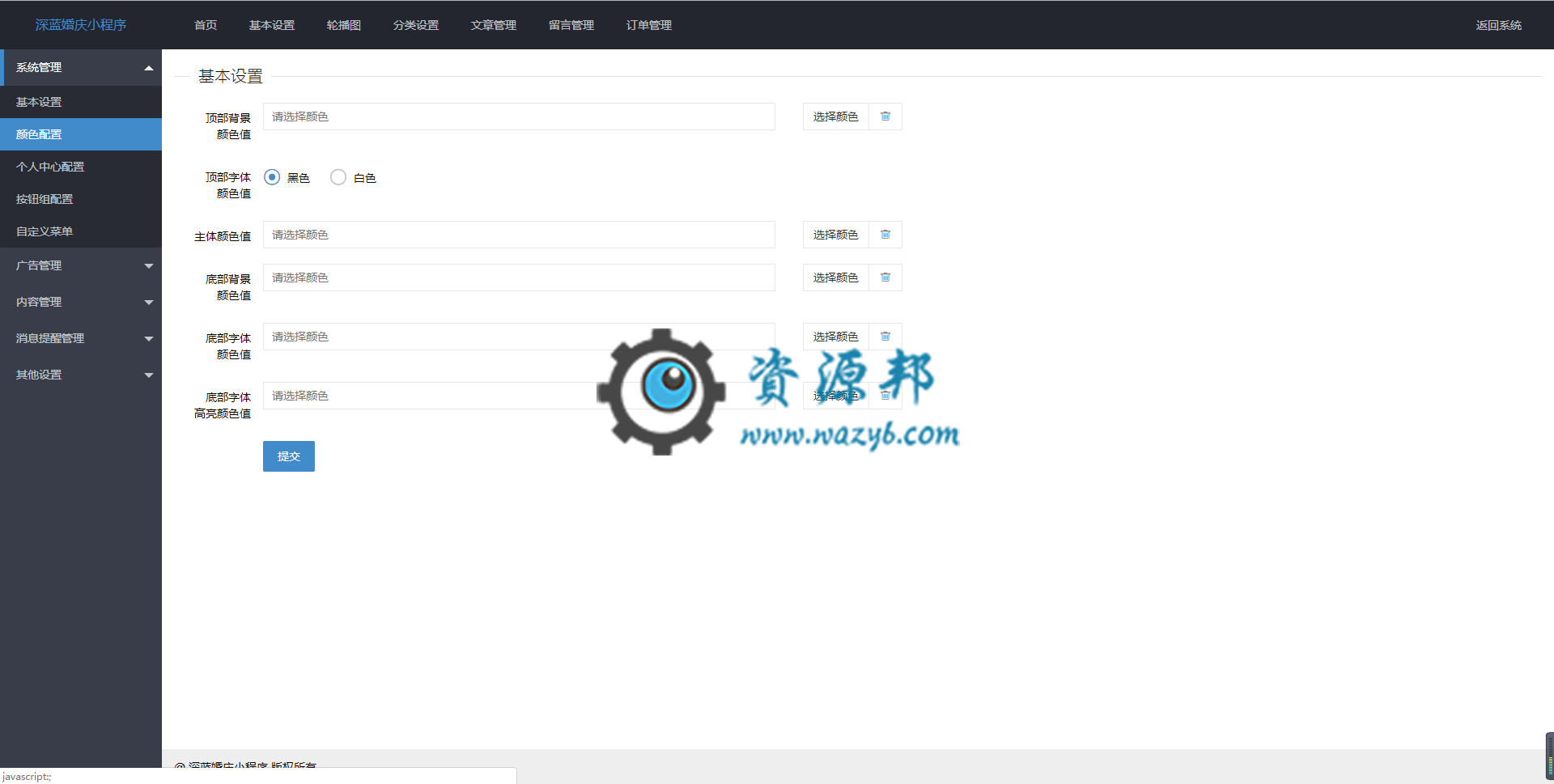Open 自定义菜单 in the sidebar
This screenshot has height=784, width=1554.
tap(81, 231)
